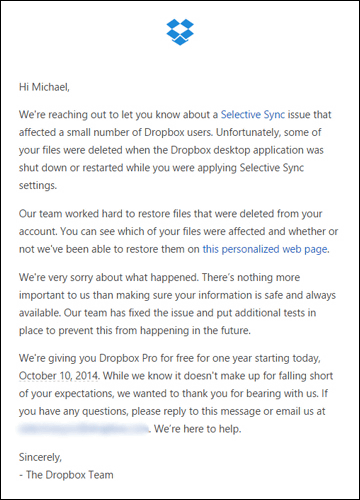Click the '- The Dropbox Team' signature
Image resolution: width=360 pixels, height=500 pixels.
coord(66,475)
